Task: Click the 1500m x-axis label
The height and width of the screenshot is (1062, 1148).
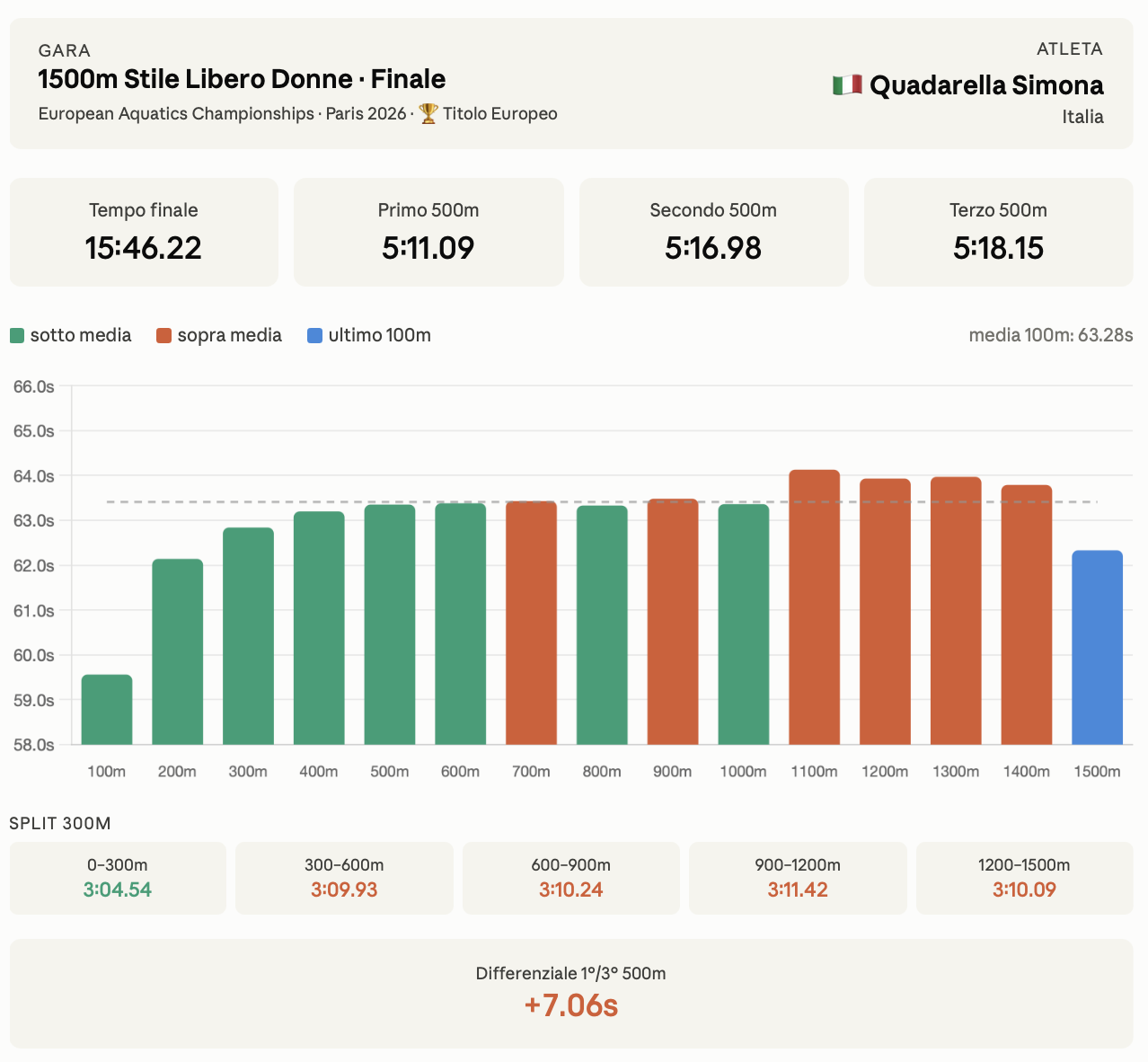Action: tap(1098, 772)
